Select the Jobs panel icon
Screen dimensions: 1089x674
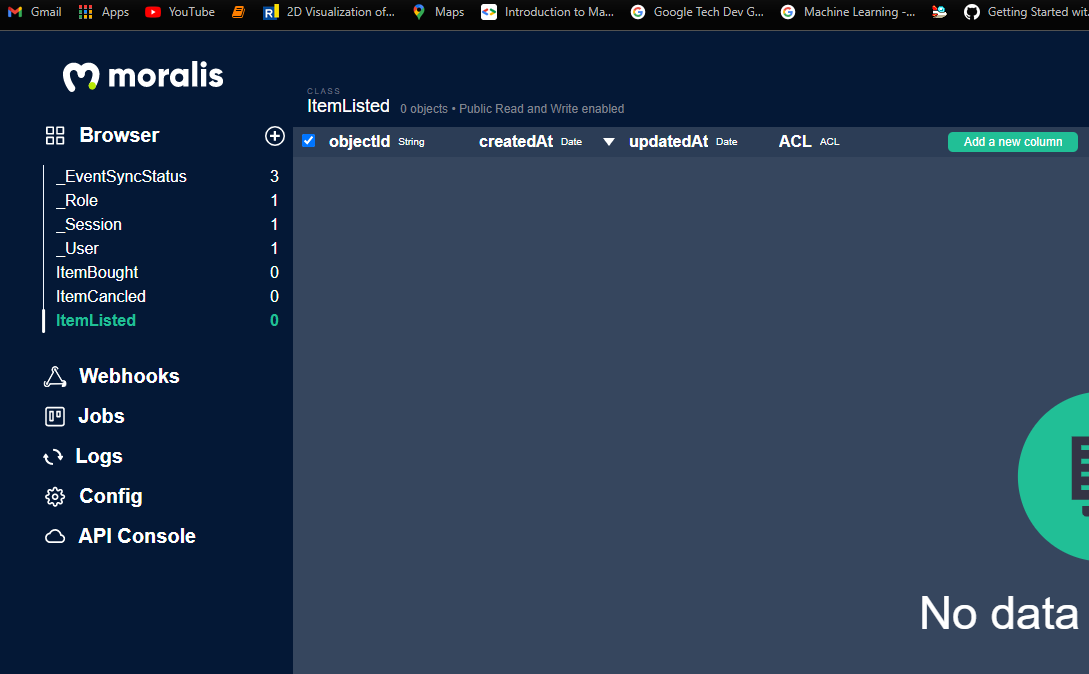click(x=55, y=416)
